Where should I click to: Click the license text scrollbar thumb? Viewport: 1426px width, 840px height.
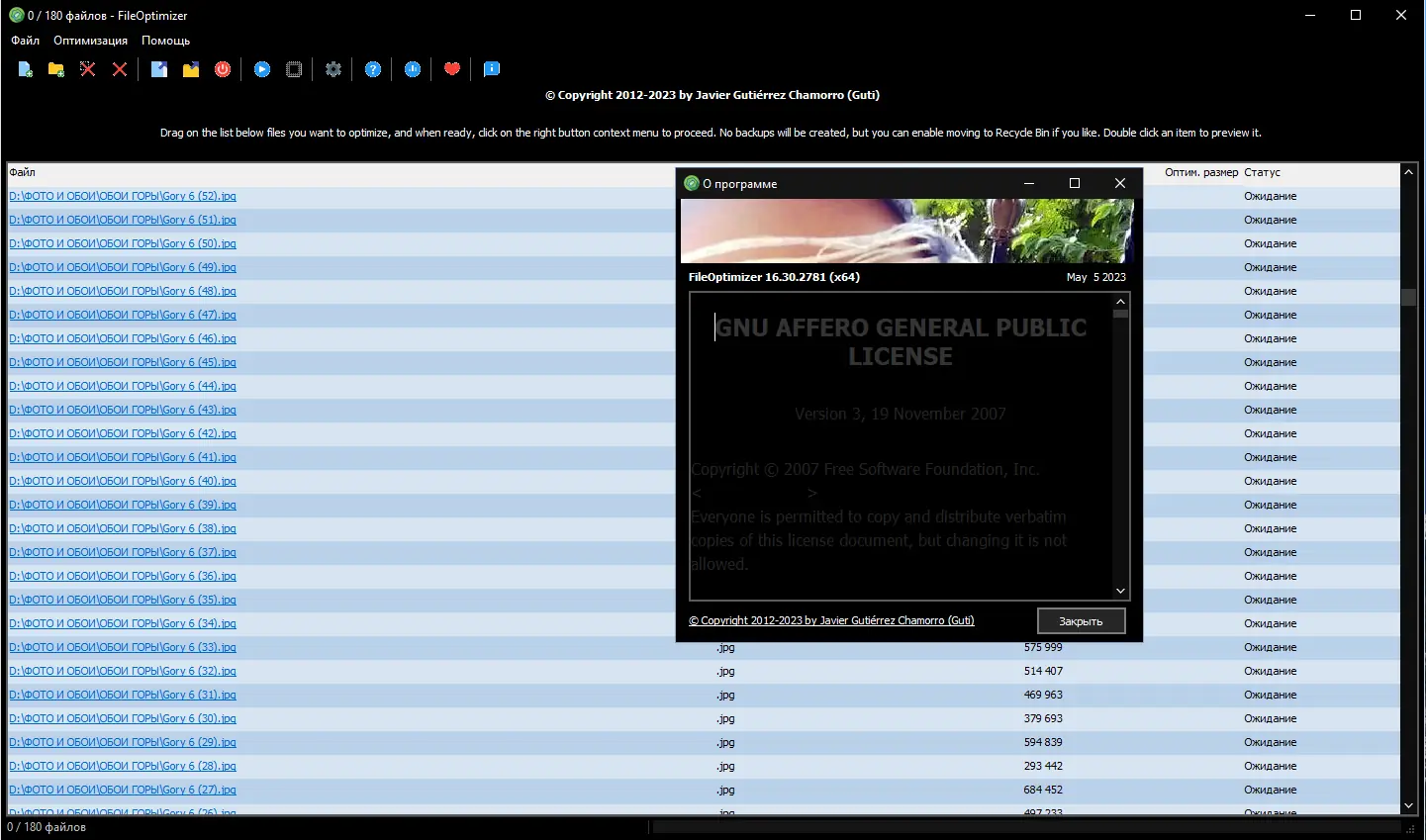1120,314
